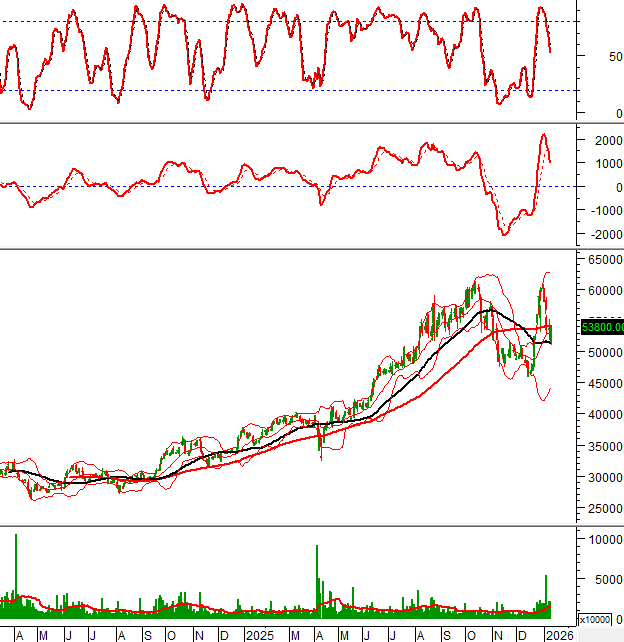Click the -2000 label on momentum indicator axis
624x642 pixels.
601,235
